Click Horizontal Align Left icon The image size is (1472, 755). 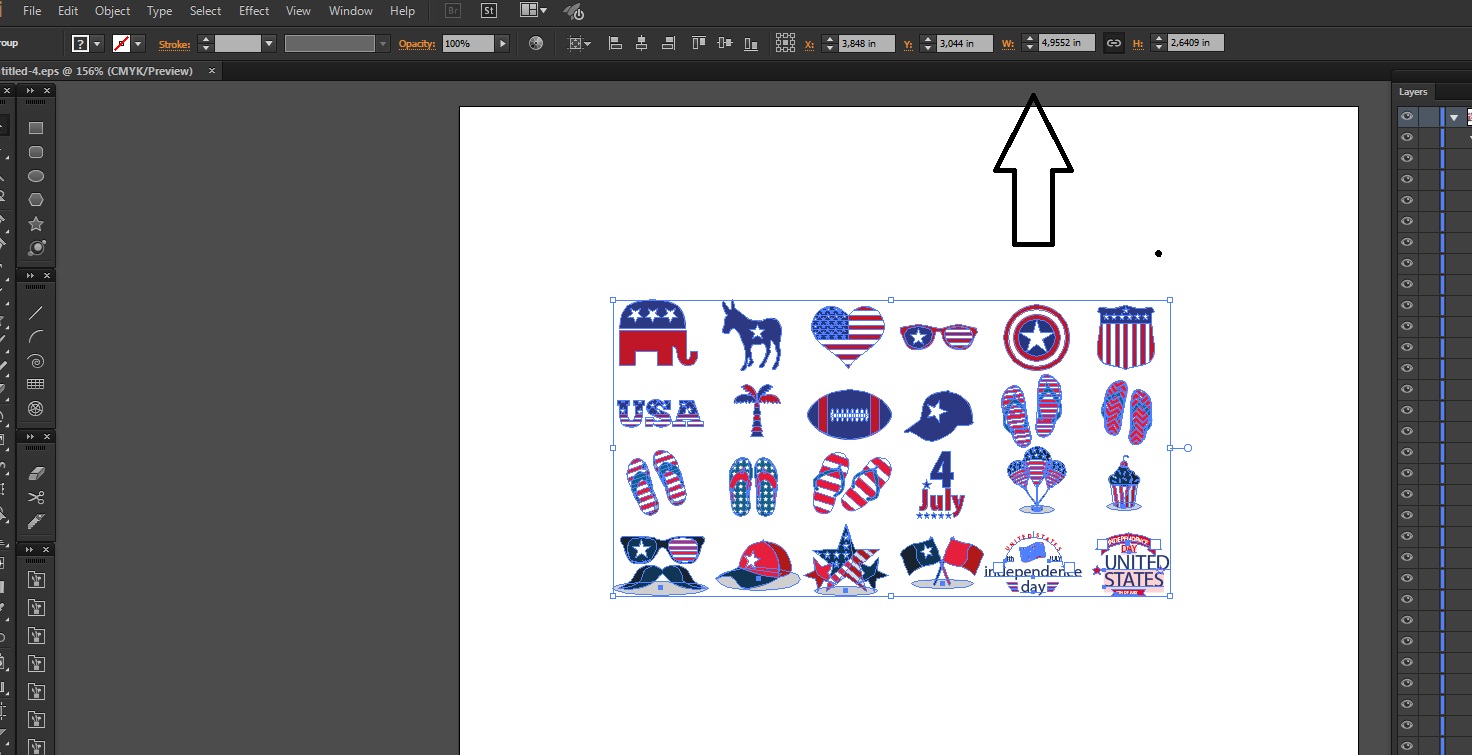coord(616,43)
